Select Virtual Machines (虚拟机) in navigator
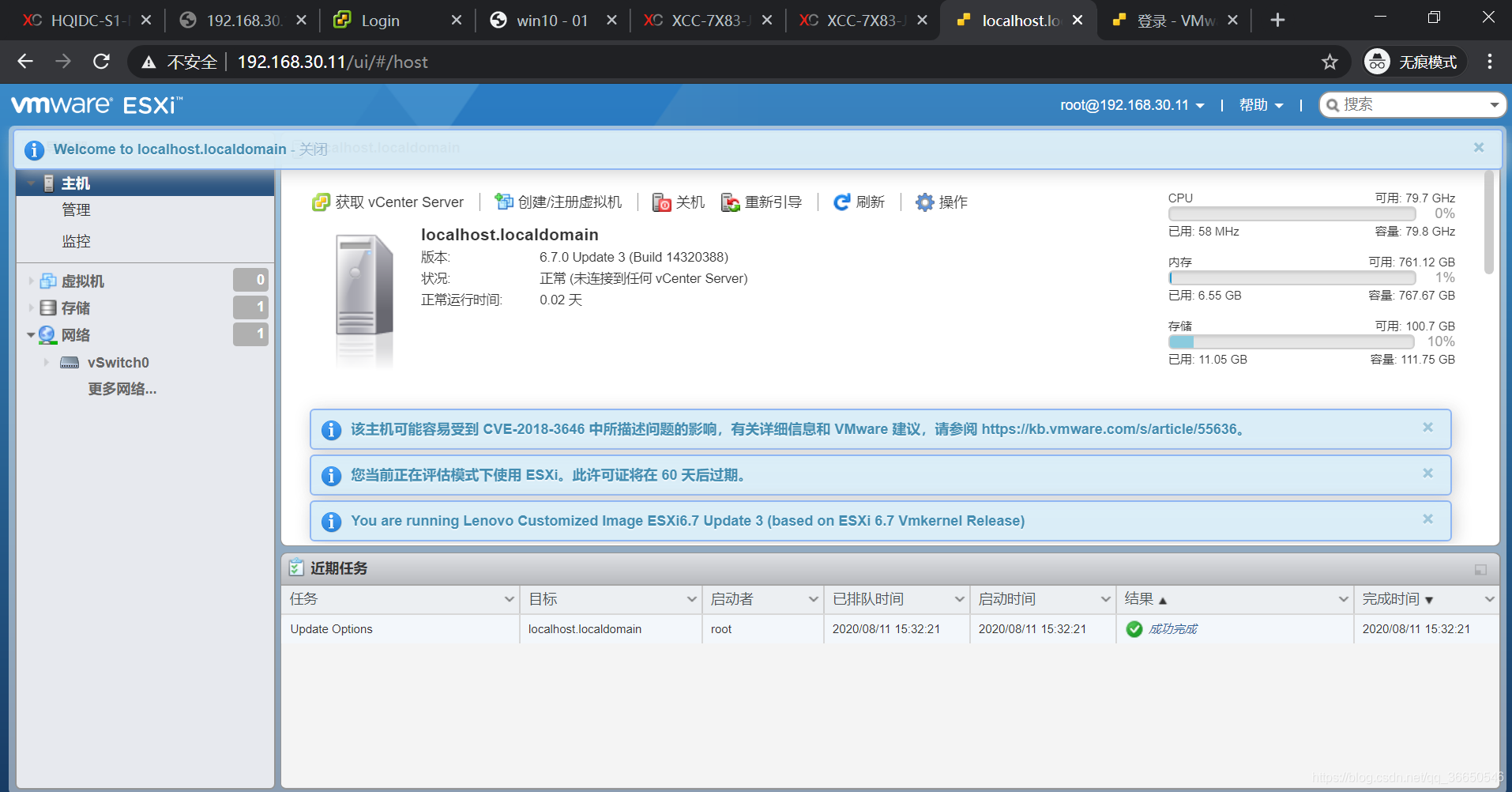The height and width of the screenshot is (792, 1512). 83,281
